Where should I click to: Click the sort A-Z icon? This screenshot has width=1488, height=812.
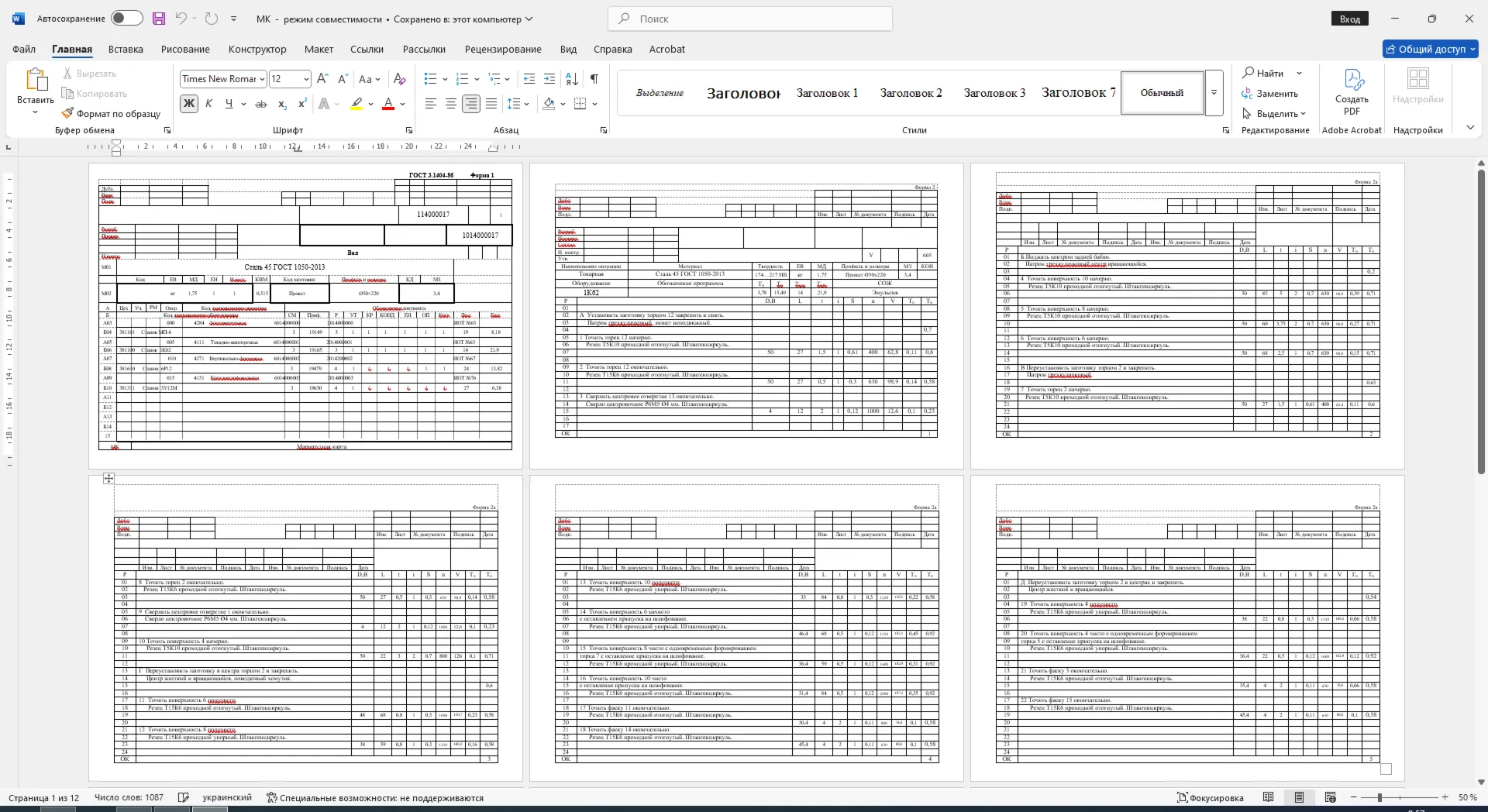tap(572, 79)
